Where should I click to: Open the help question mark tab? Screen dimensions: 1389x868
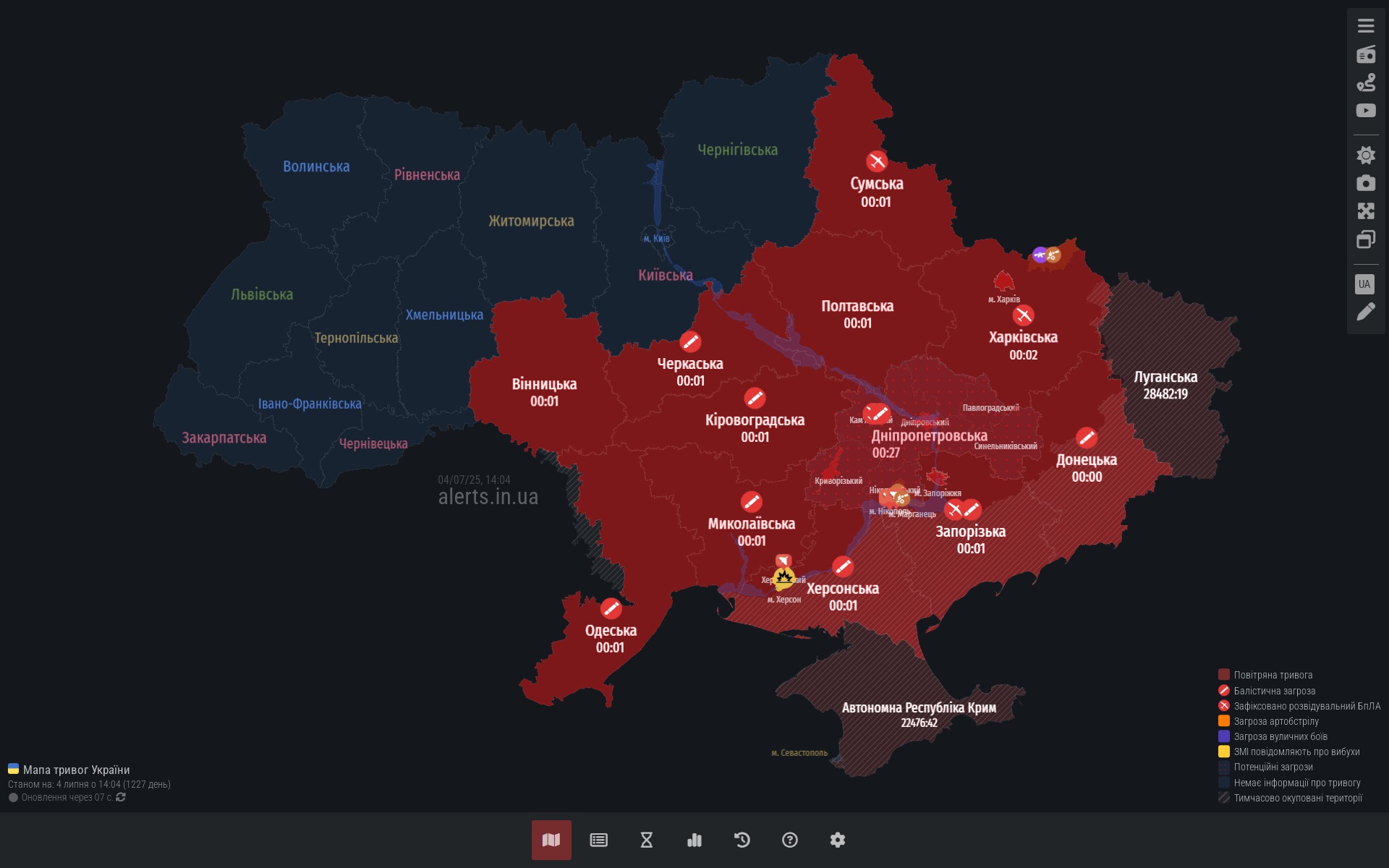789,840
